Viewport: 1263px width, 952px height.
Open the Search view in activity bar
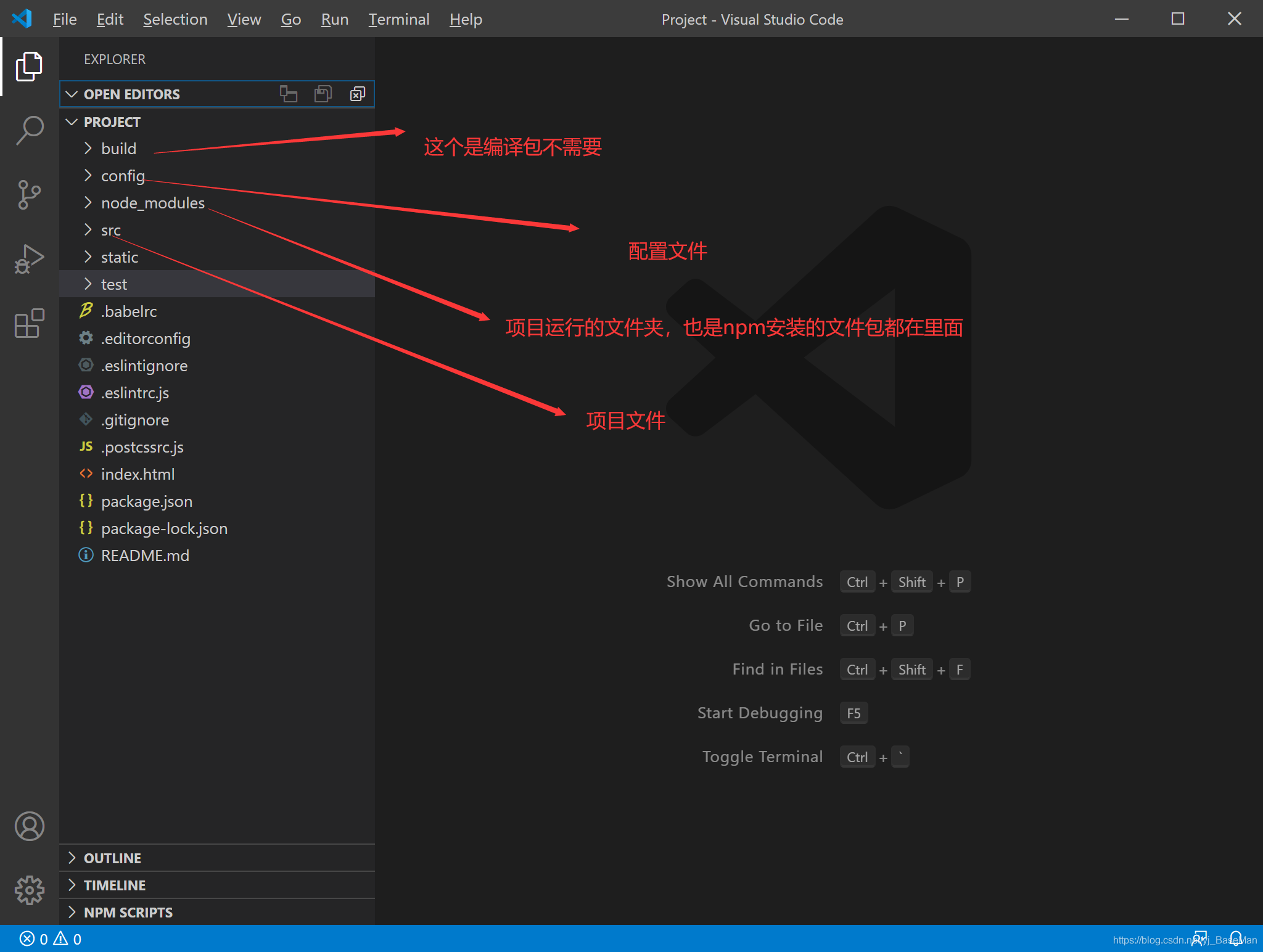coord(29,130)
